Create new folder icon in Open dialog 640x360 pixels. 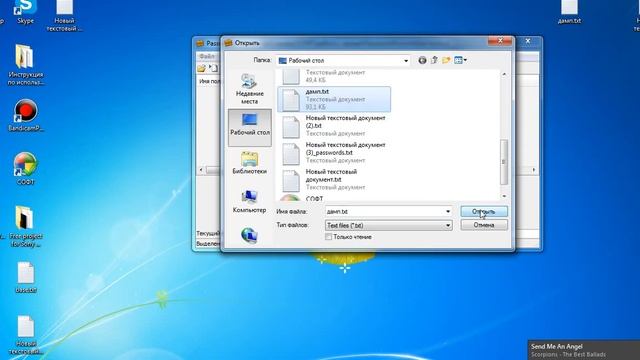[446, 60]
